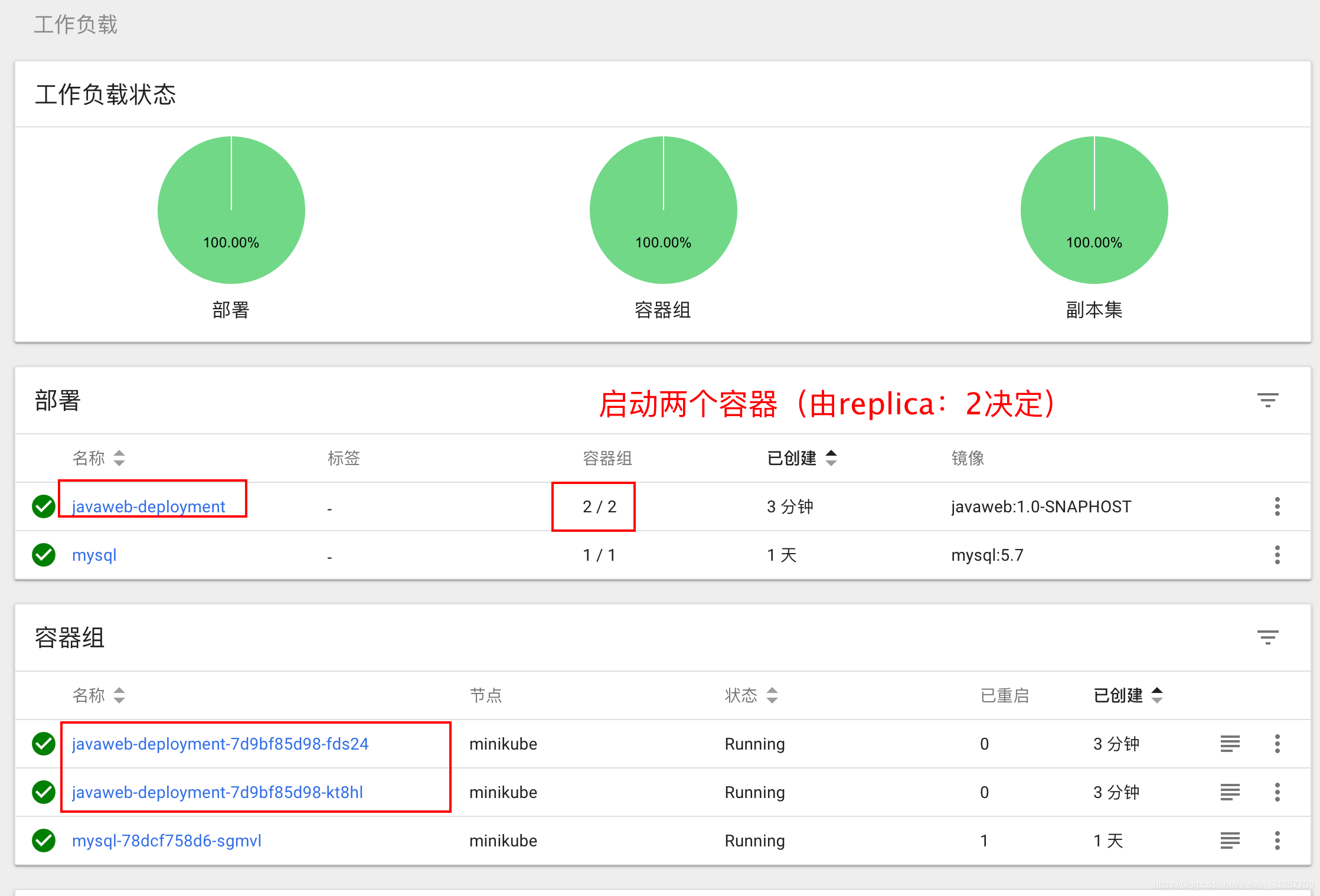The image size is (1320, 896).
Task: Click the 部署 pie chart
Action: click(231, 210)
